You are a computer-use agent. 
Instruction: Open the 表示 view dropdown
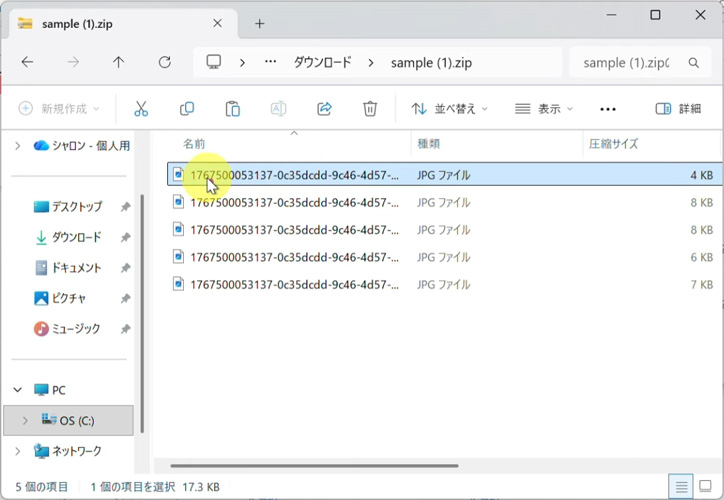pyautogui.click(x=544, y=108)
